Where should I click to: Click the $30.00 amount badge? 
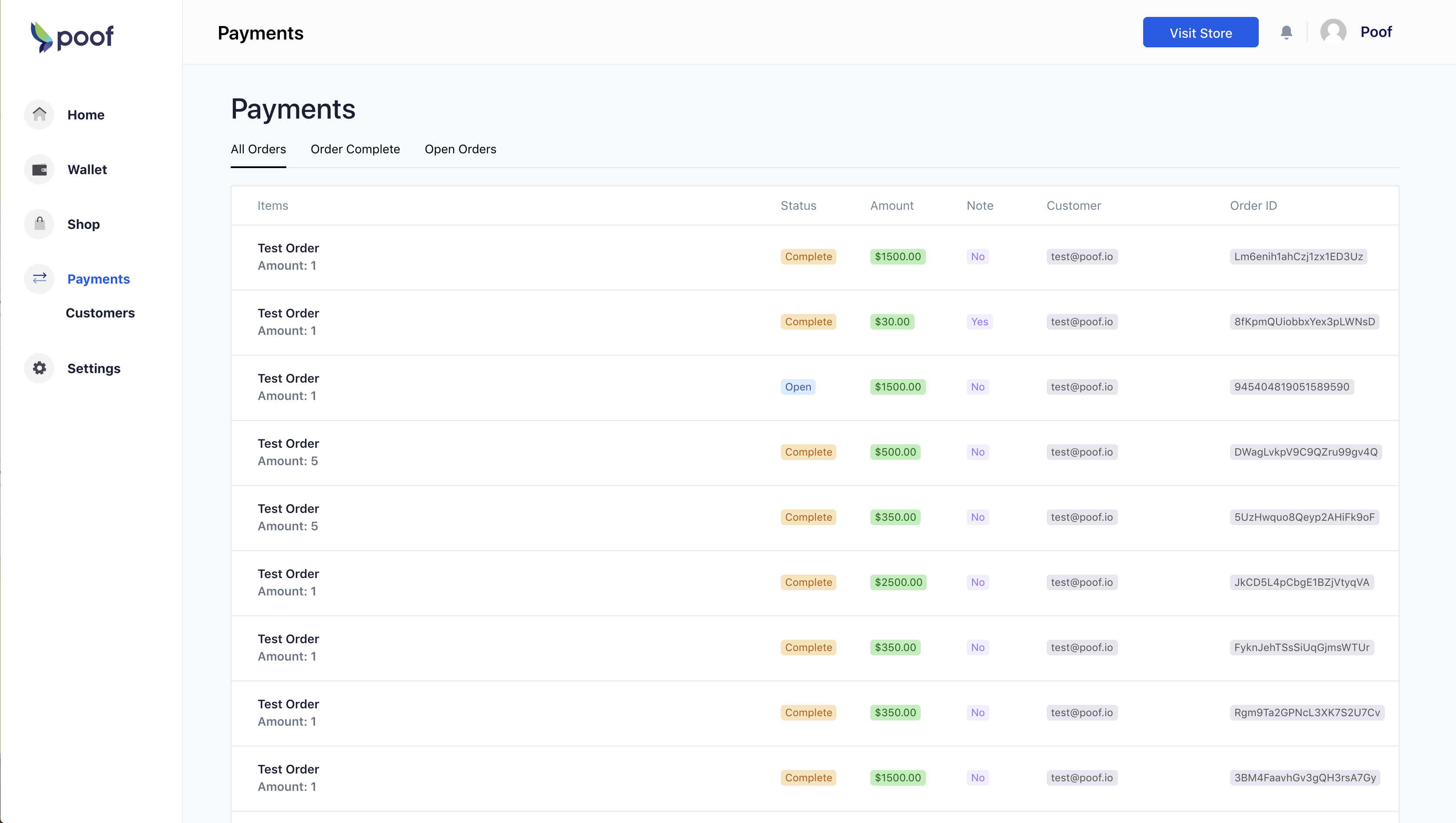click(892, 322)
